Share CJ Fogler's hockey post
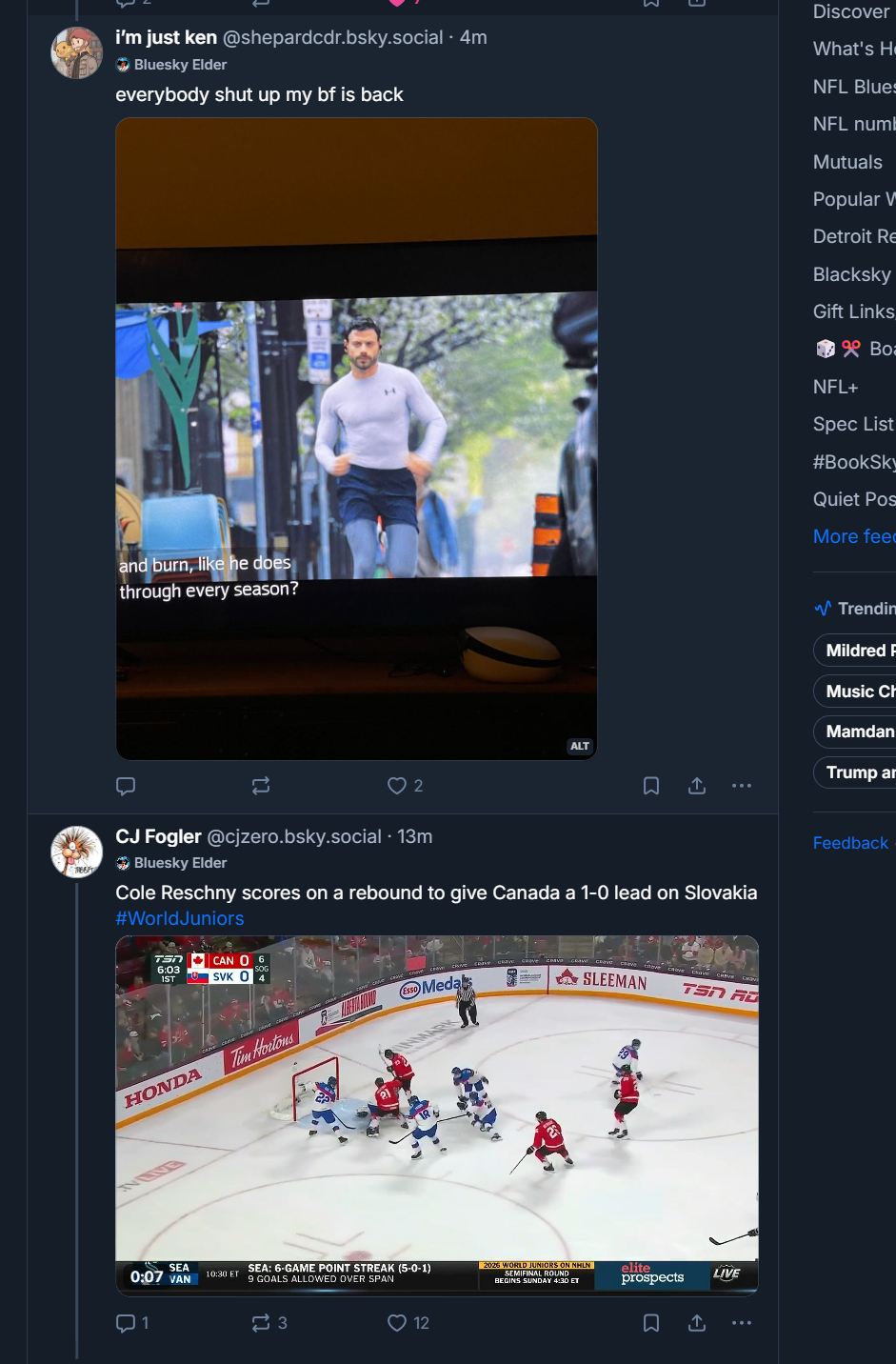Screen dimensions: 896x1364 [x=697, y=1323]
